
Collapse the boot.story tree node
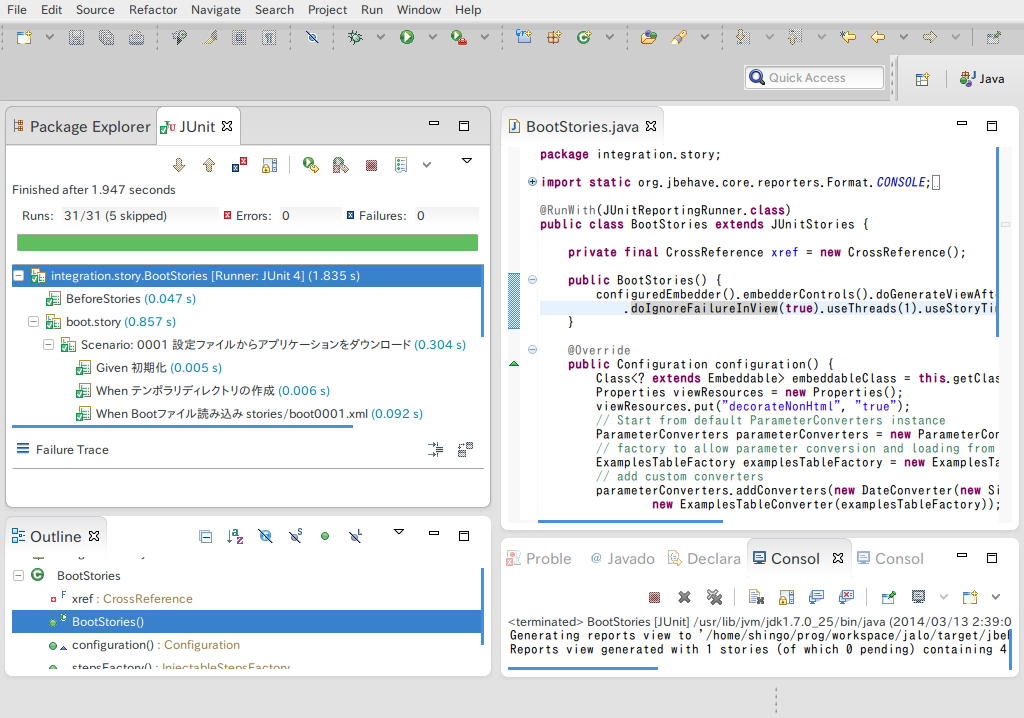[x=35, y=324]
